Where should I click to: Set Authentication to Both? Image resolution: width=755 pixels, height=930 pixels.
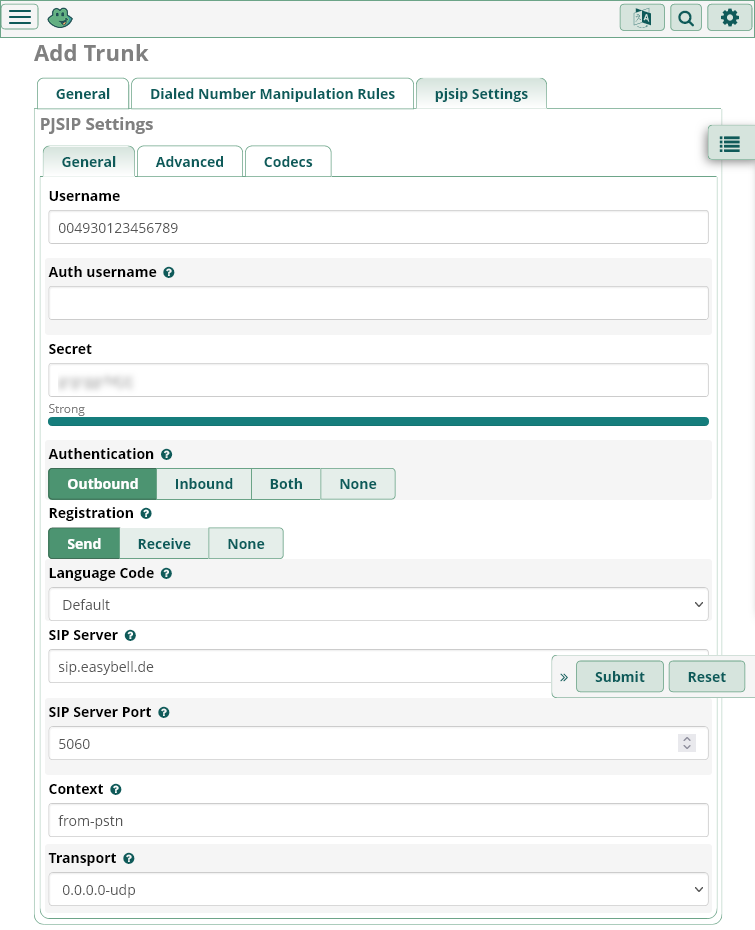tap(286, 484)
